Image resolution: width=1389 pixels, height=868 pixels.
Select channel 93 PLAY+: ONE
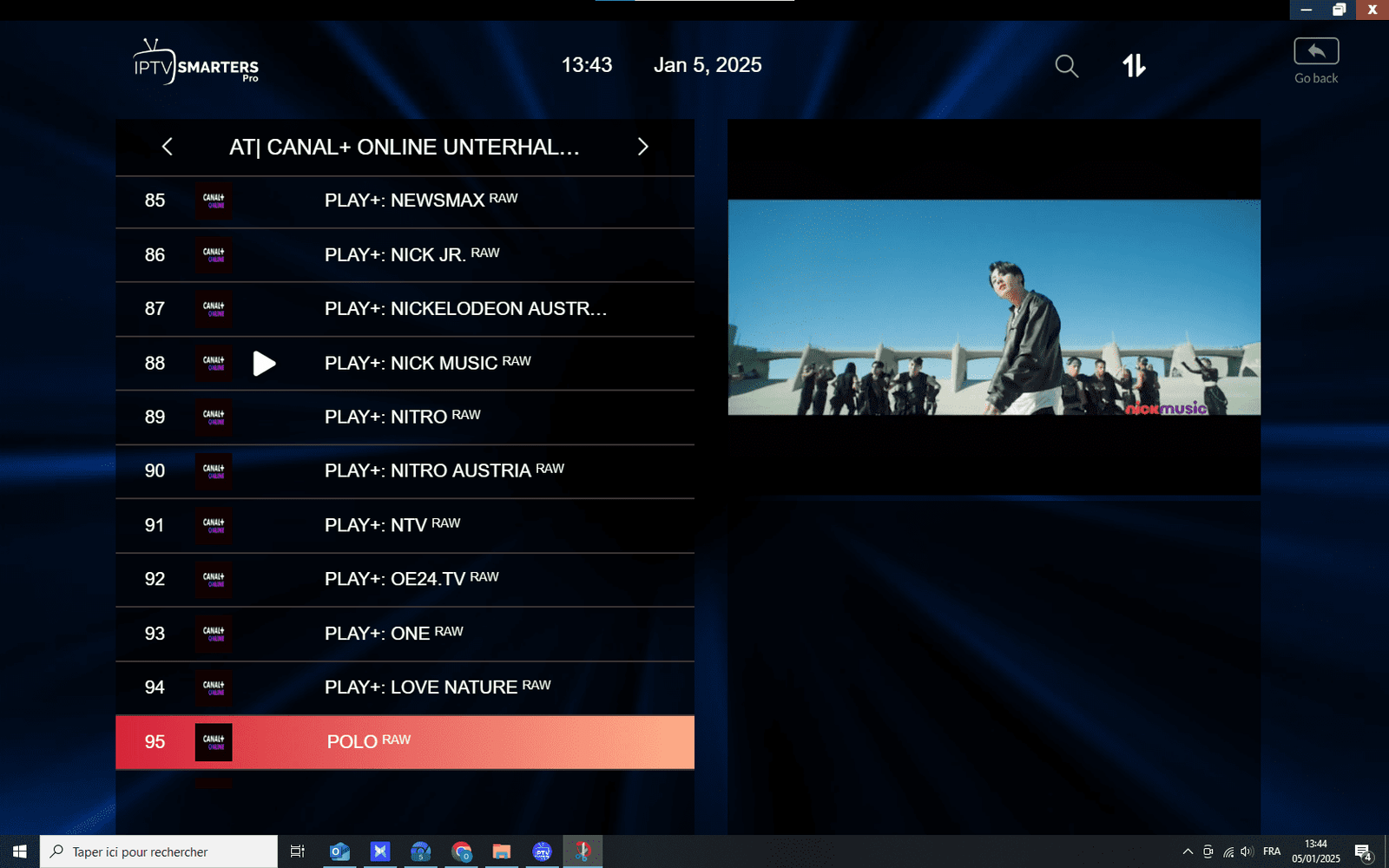click(x=405, y=635)
